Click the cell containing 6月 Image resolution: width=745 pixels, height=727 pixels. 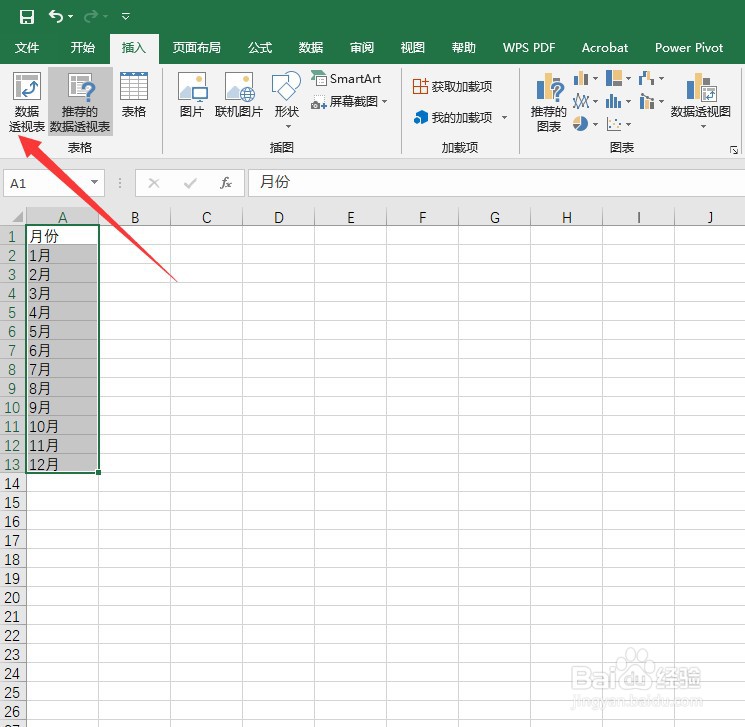point(62,350)
